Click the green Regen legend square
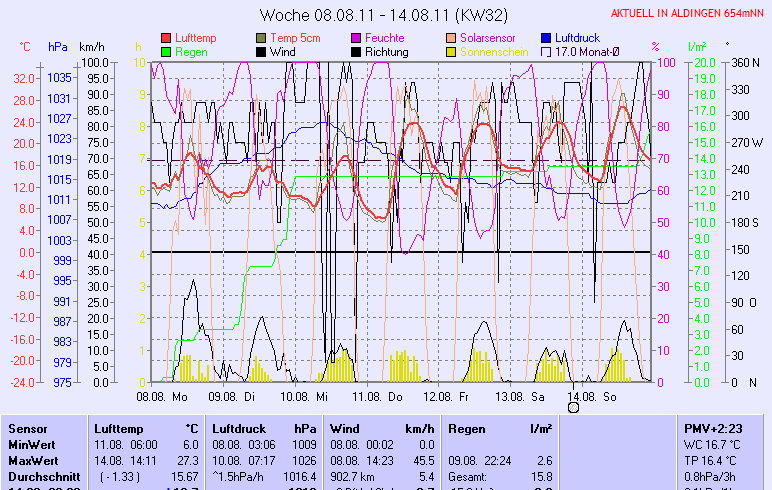 [166, 51]
